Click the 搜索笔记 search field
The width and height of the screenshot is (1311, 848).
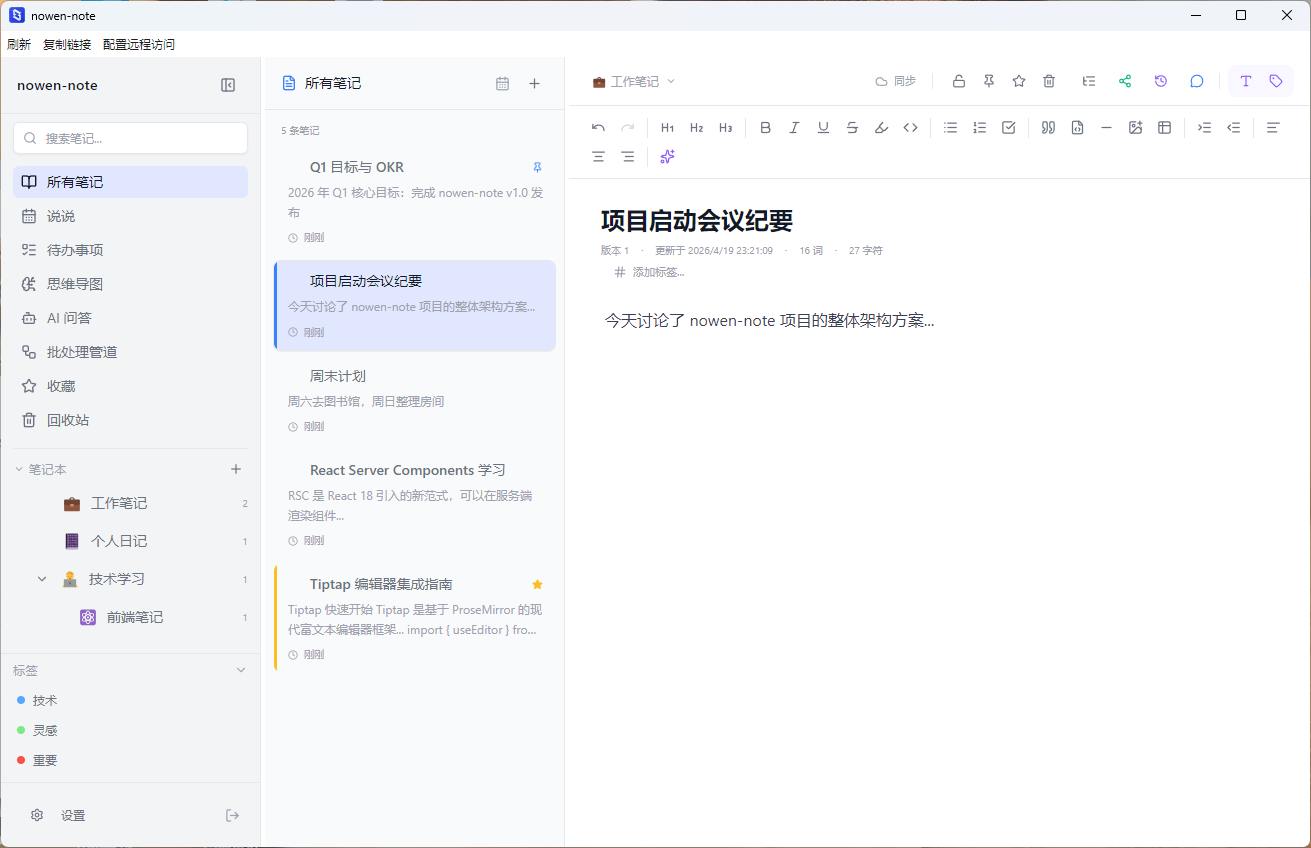(x=130, y=138)
